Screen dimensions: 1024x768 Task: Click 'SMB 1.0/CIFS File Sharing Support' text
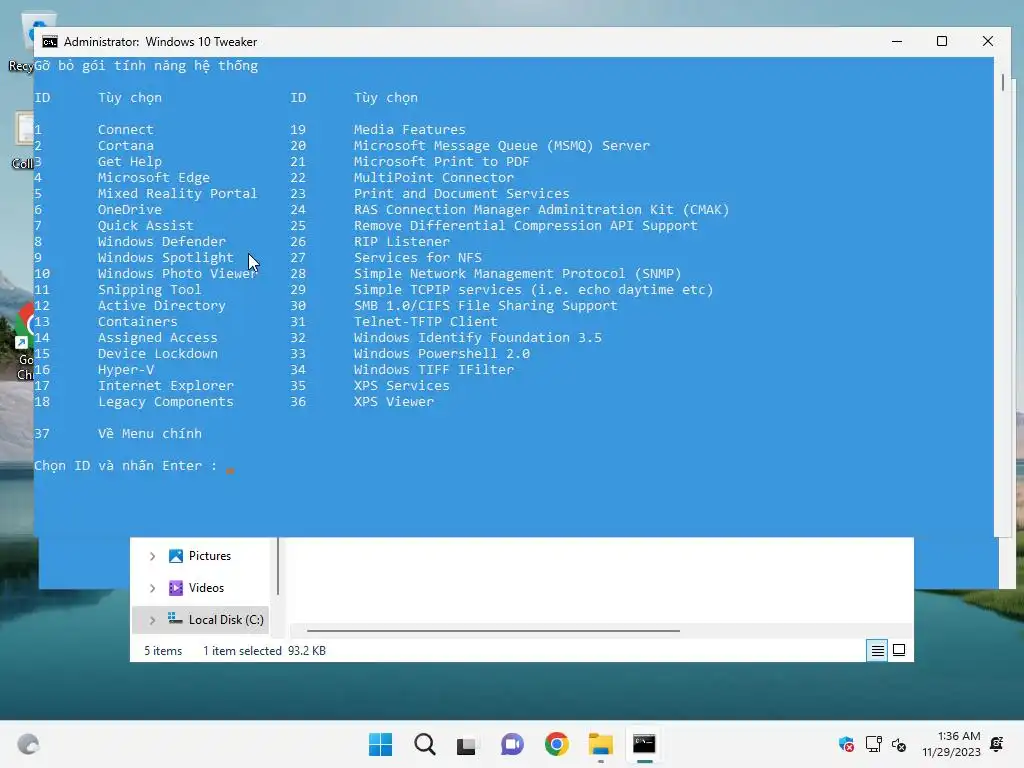[x=485, y=306]
